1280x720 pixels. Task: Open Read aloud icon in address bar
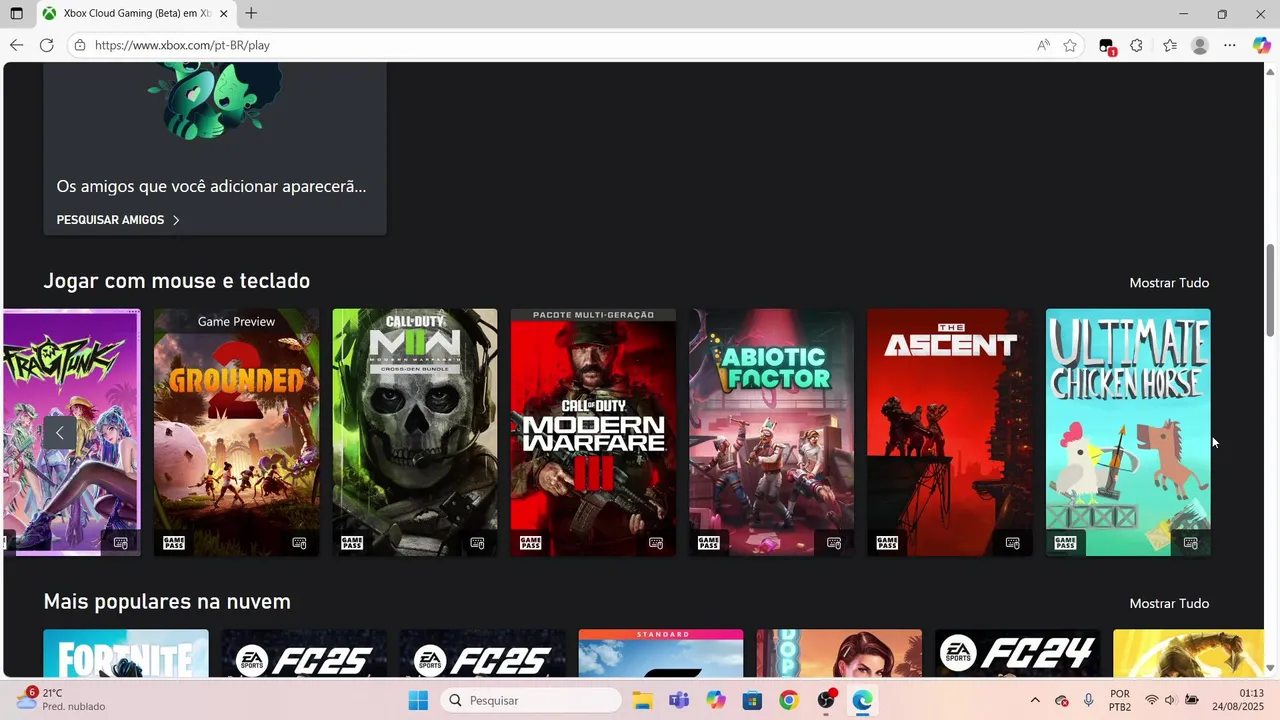point(1043,45)
